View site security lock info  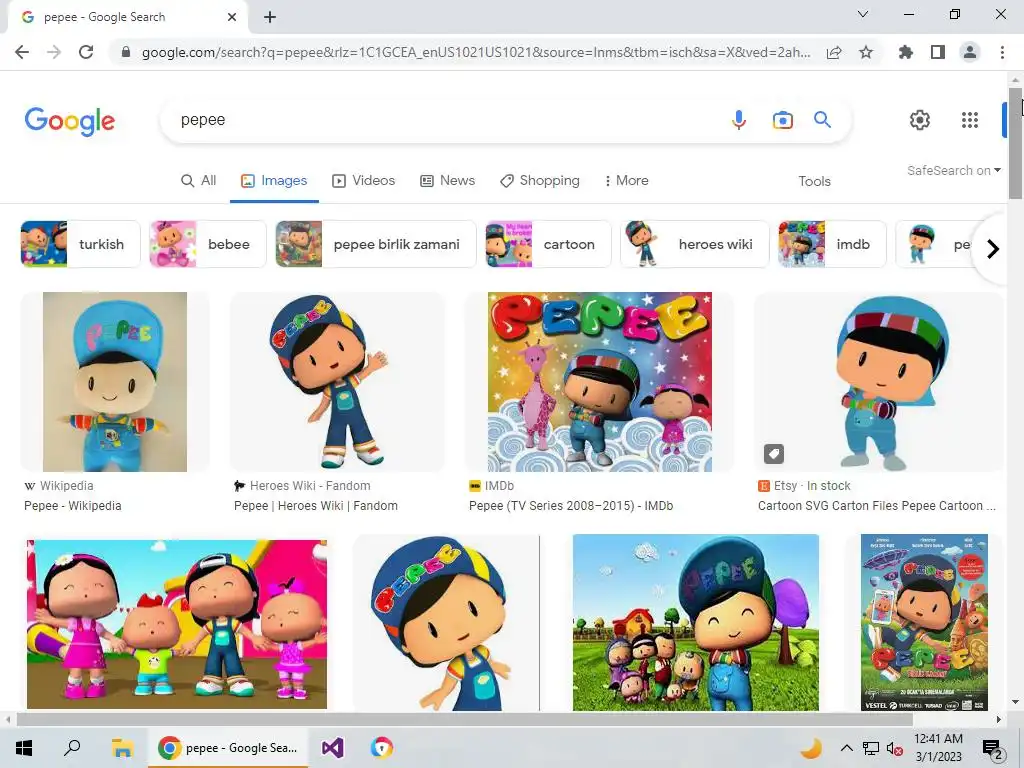(126, 52)
